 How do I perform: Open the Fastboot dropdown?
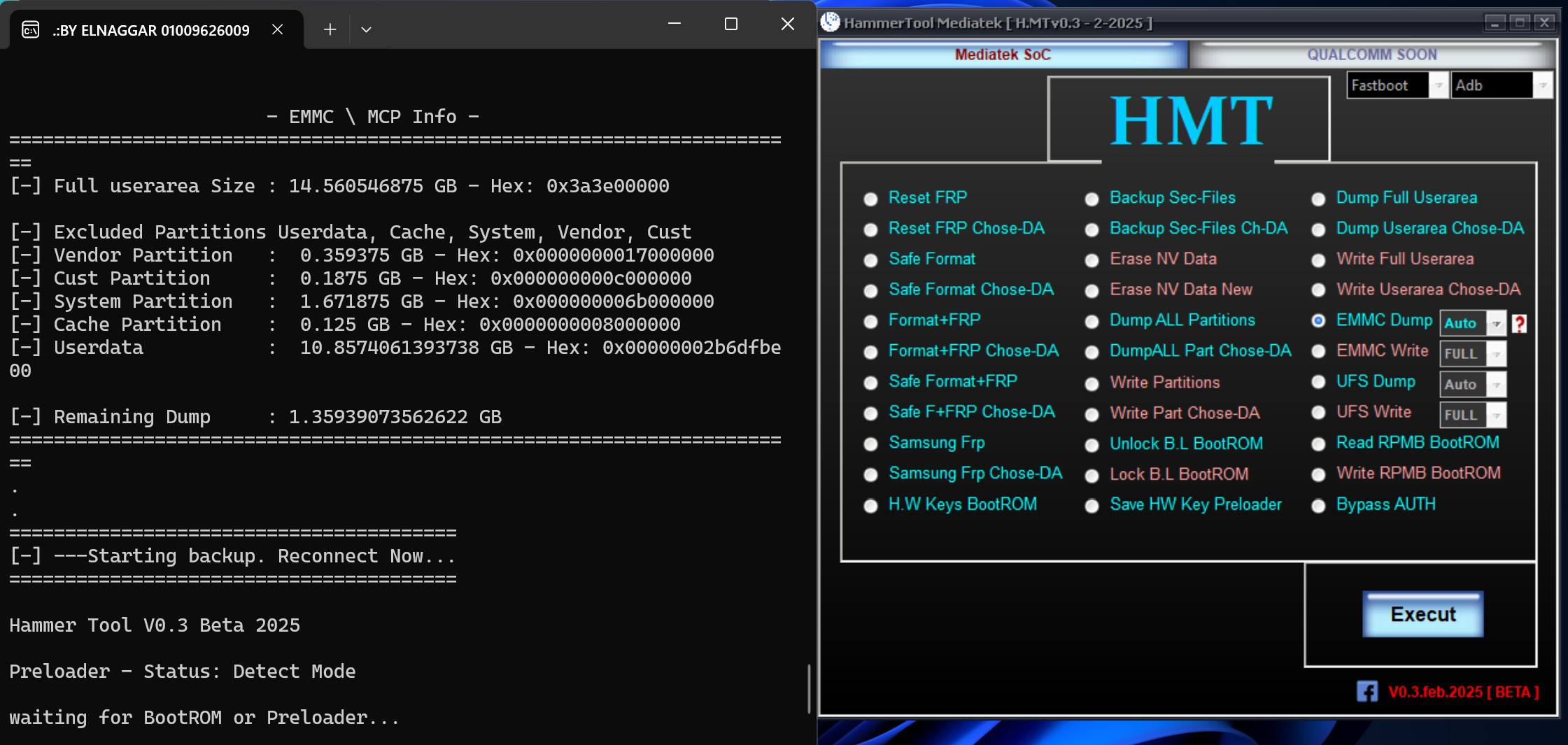(1438, 85)
